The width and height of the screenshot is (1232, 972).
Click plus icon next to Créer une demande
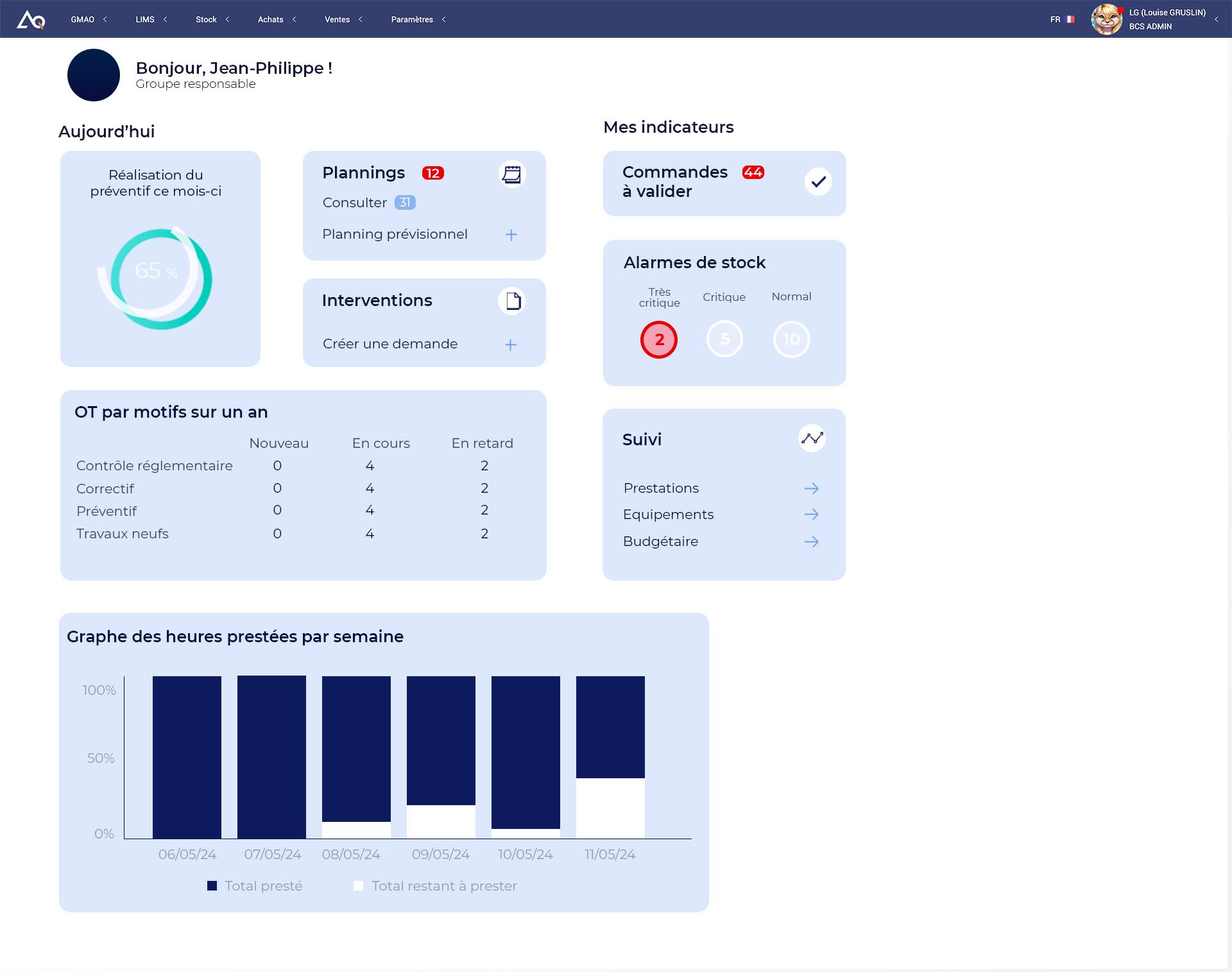(x=511, y=345)
